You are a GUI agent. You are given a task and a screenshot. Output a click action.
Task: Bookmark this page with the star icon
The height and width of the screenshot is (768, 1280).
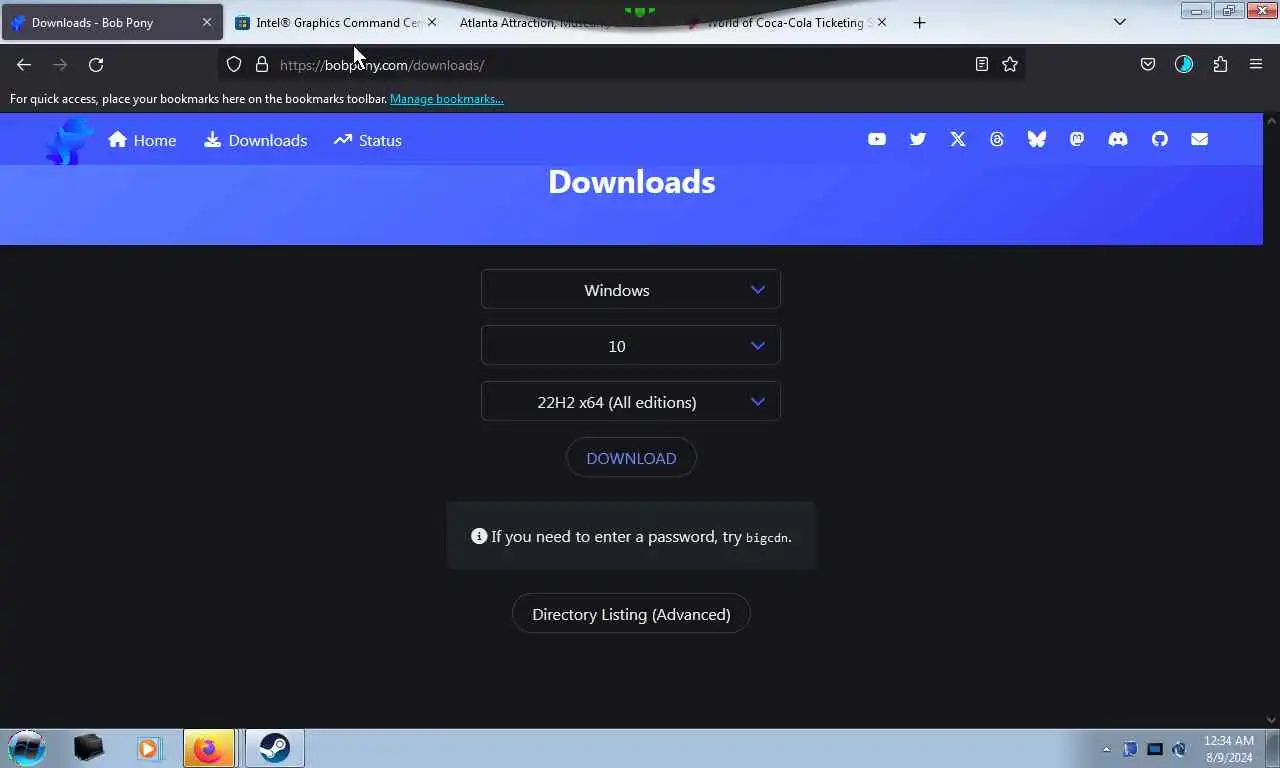(1010, 65)
